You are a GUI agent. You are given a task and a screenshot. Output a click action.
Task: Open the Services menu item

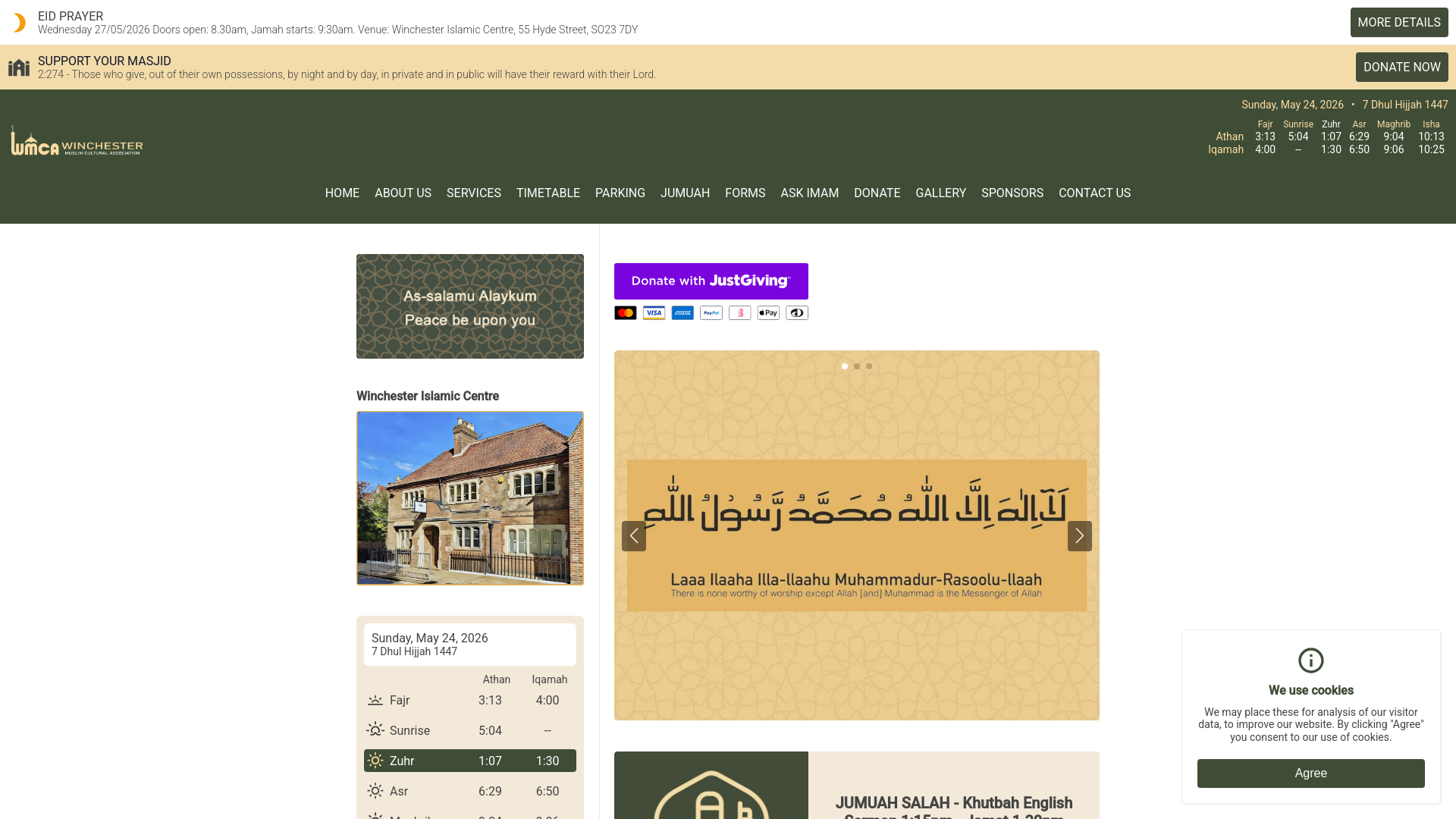(474, 193)
